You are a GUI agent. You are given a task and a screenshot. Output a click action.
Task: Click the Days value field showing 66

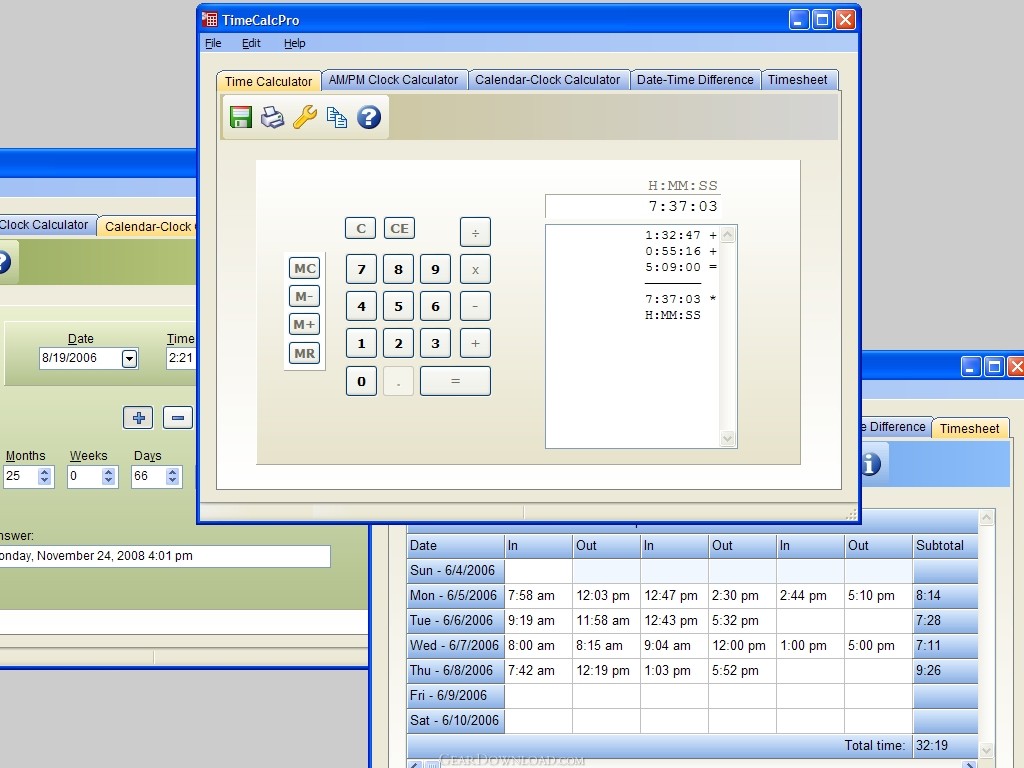pyautogui.click(x=148, y=476)
